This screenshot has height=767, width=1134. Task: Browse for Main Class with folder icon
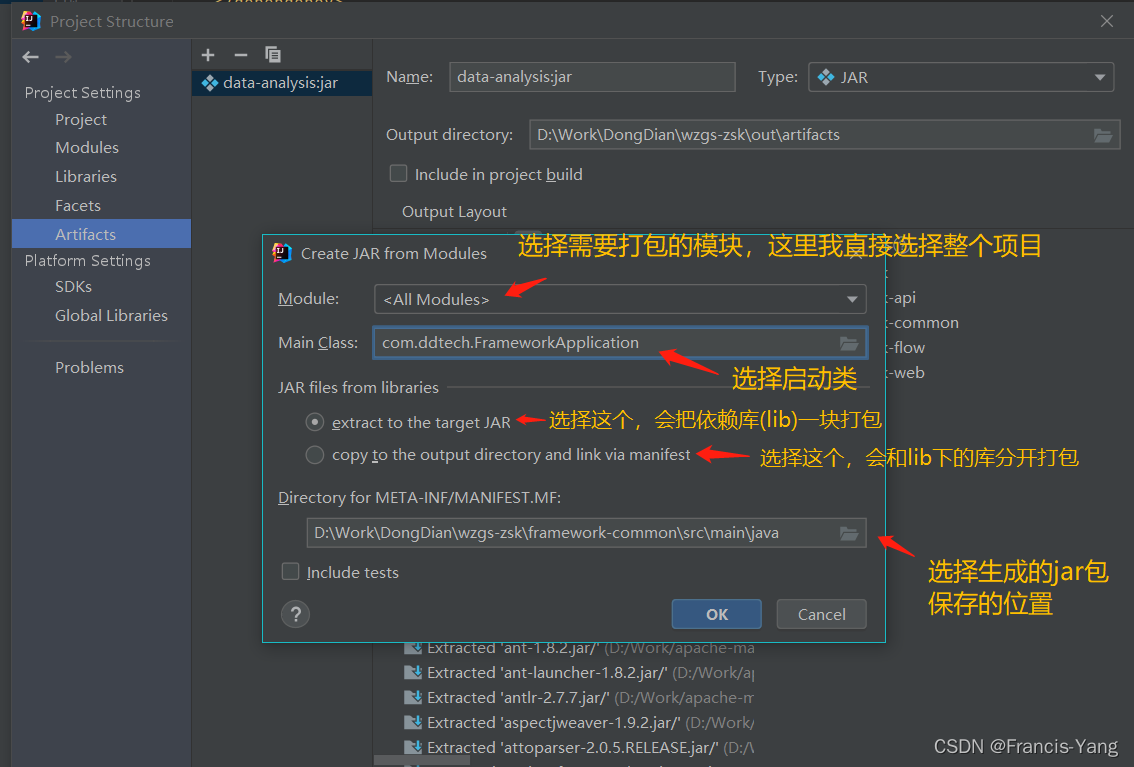[849, 343]
